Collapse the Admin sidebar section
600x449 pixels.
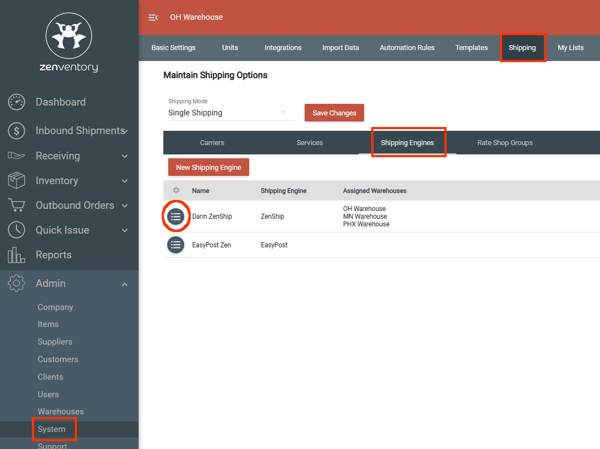(124, 284)
